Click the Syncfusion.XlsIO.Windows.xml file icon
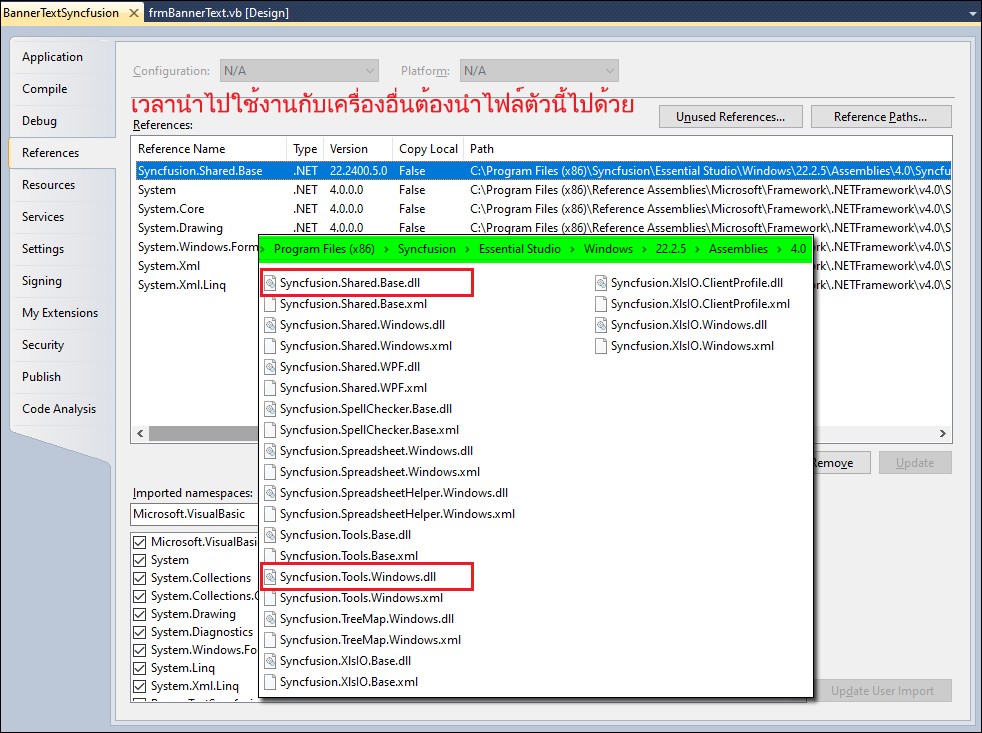The image size is (982, 733). pos(601,346)
